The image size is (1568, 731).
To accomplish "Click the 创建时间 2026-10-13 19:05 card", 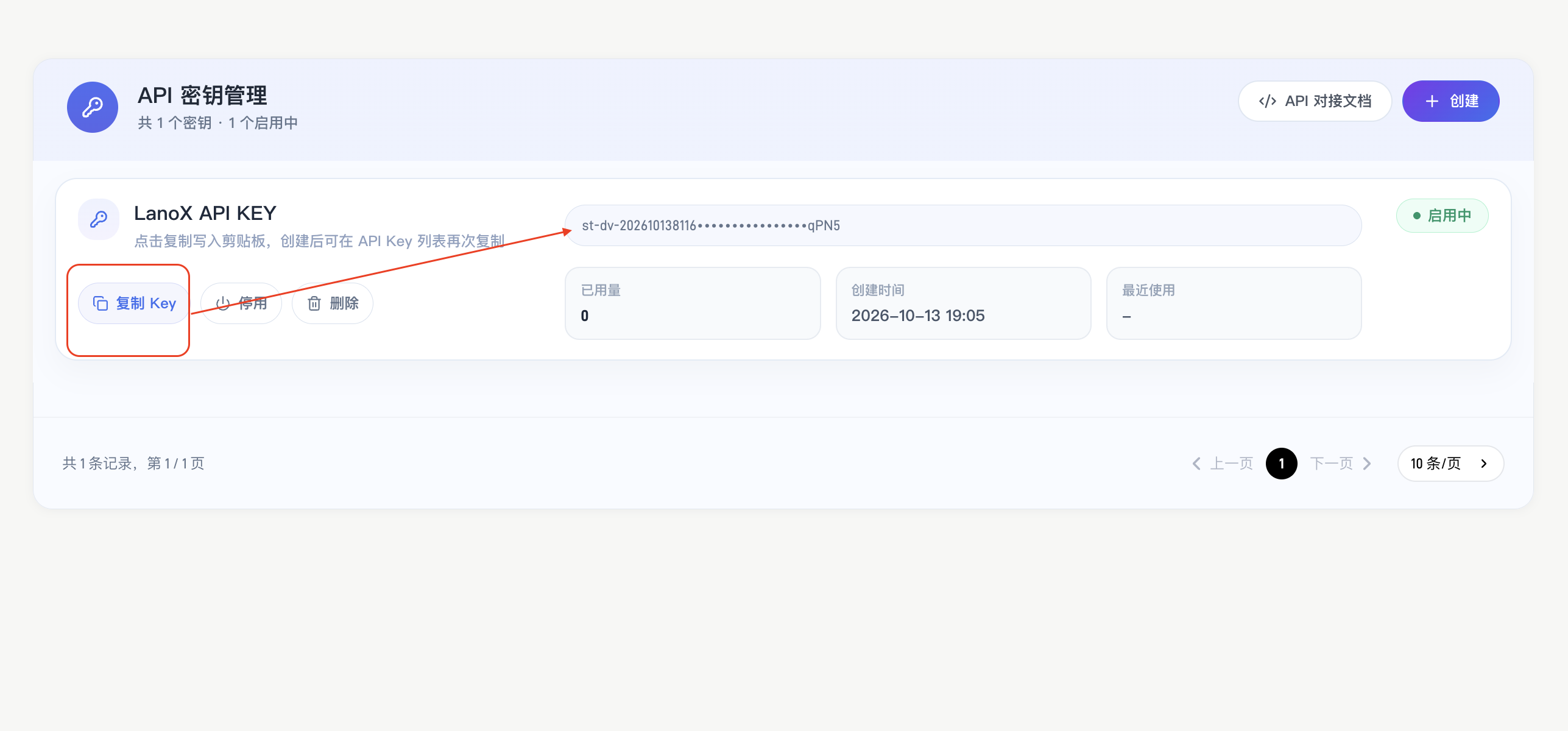I will click(963, 303).
